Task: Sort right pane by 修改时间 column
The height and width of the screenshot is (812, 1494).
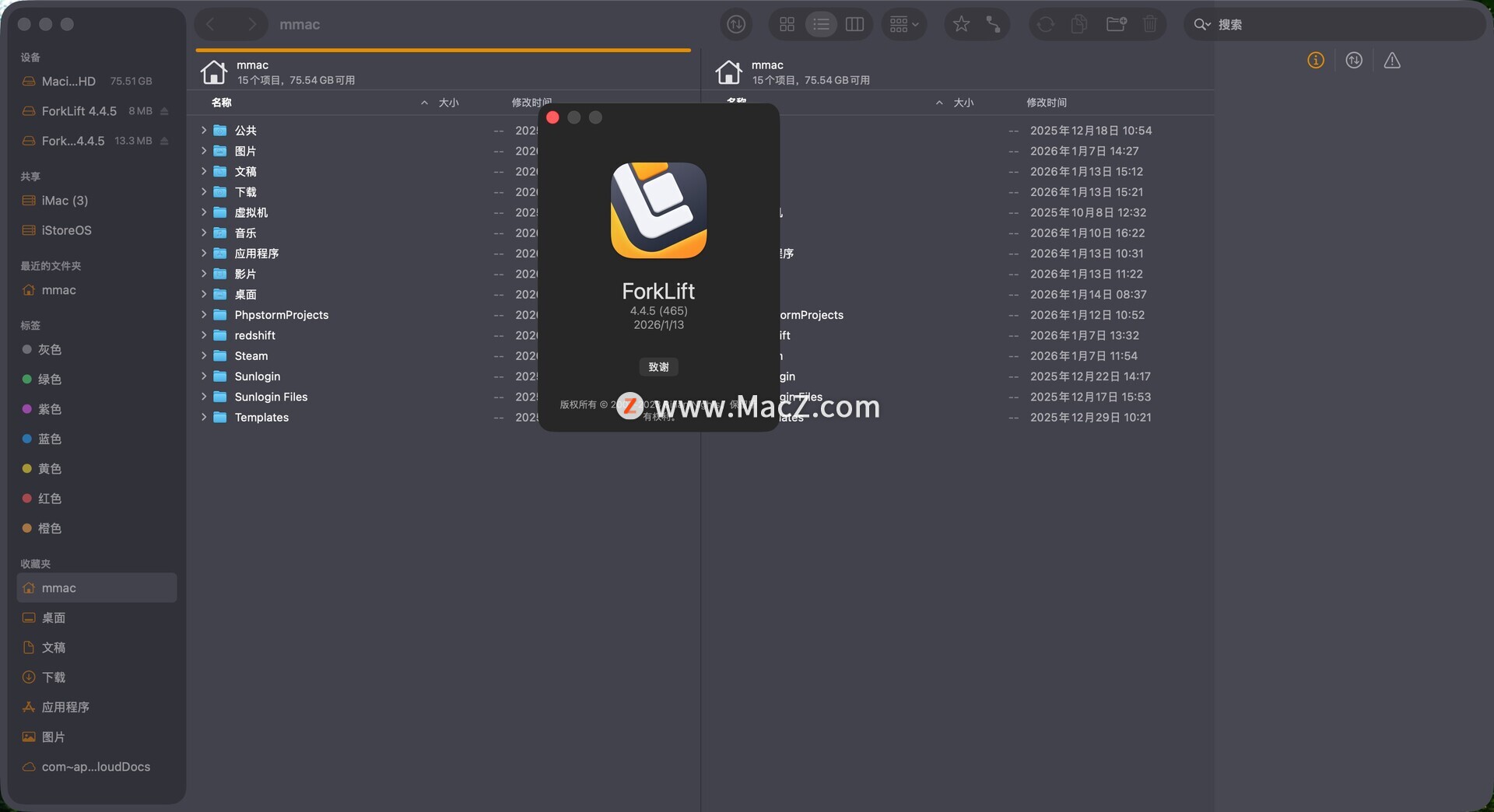Action: coord(1046,103)
